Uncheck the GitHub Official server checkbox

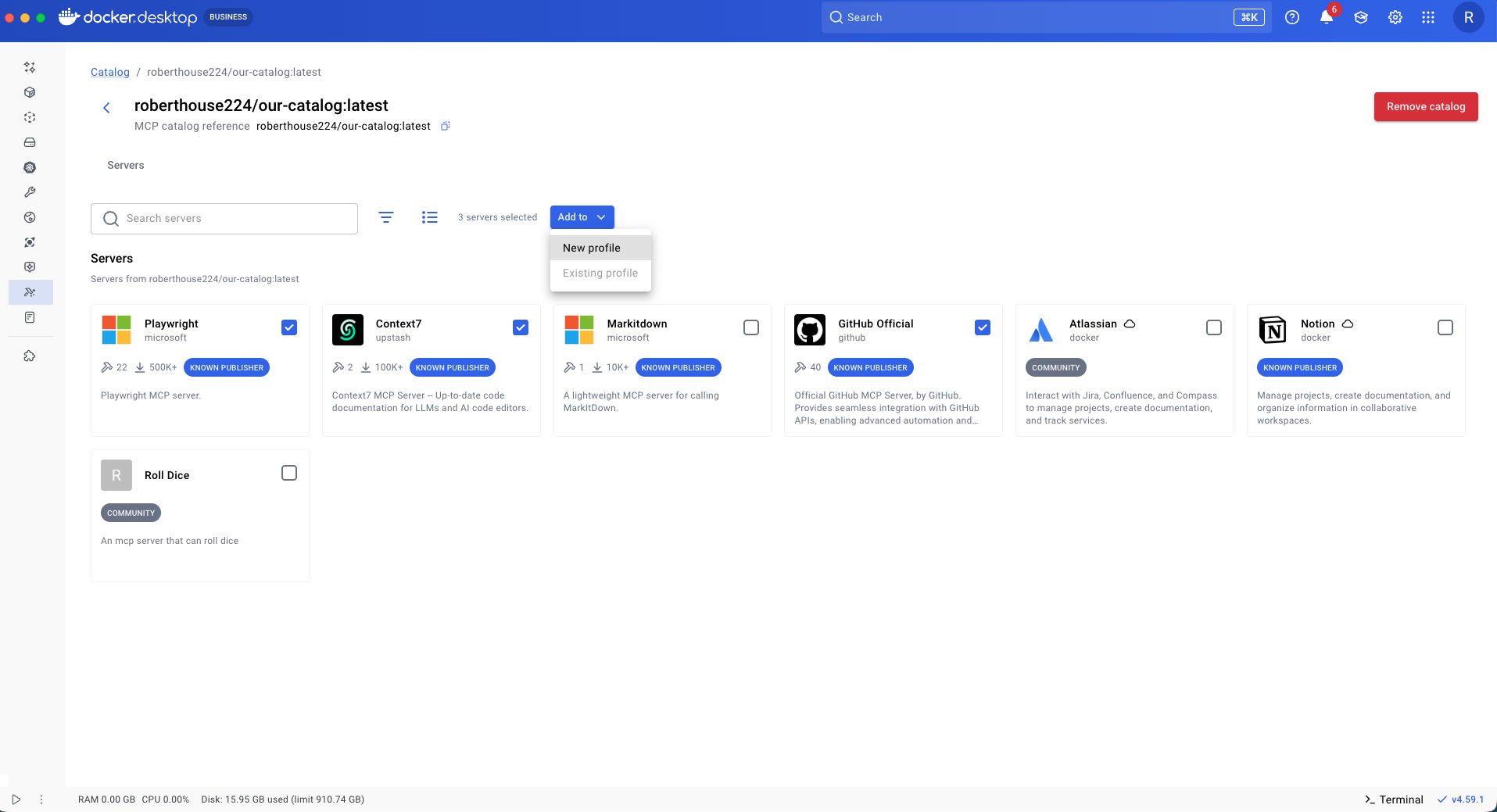coord(983,327)
